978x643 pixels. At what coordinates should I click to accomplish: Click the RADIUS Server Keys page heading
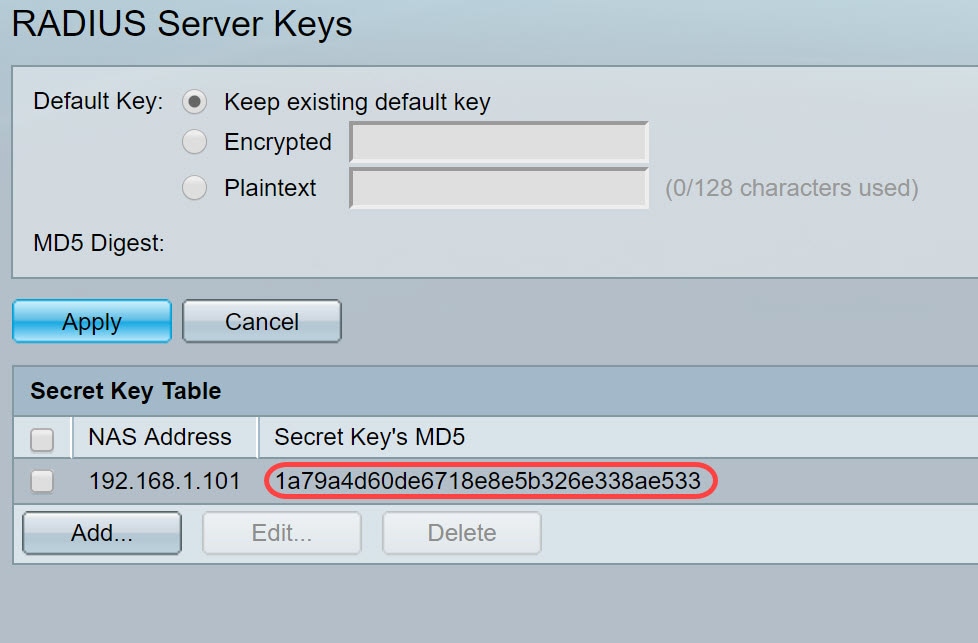pos(182,24)
